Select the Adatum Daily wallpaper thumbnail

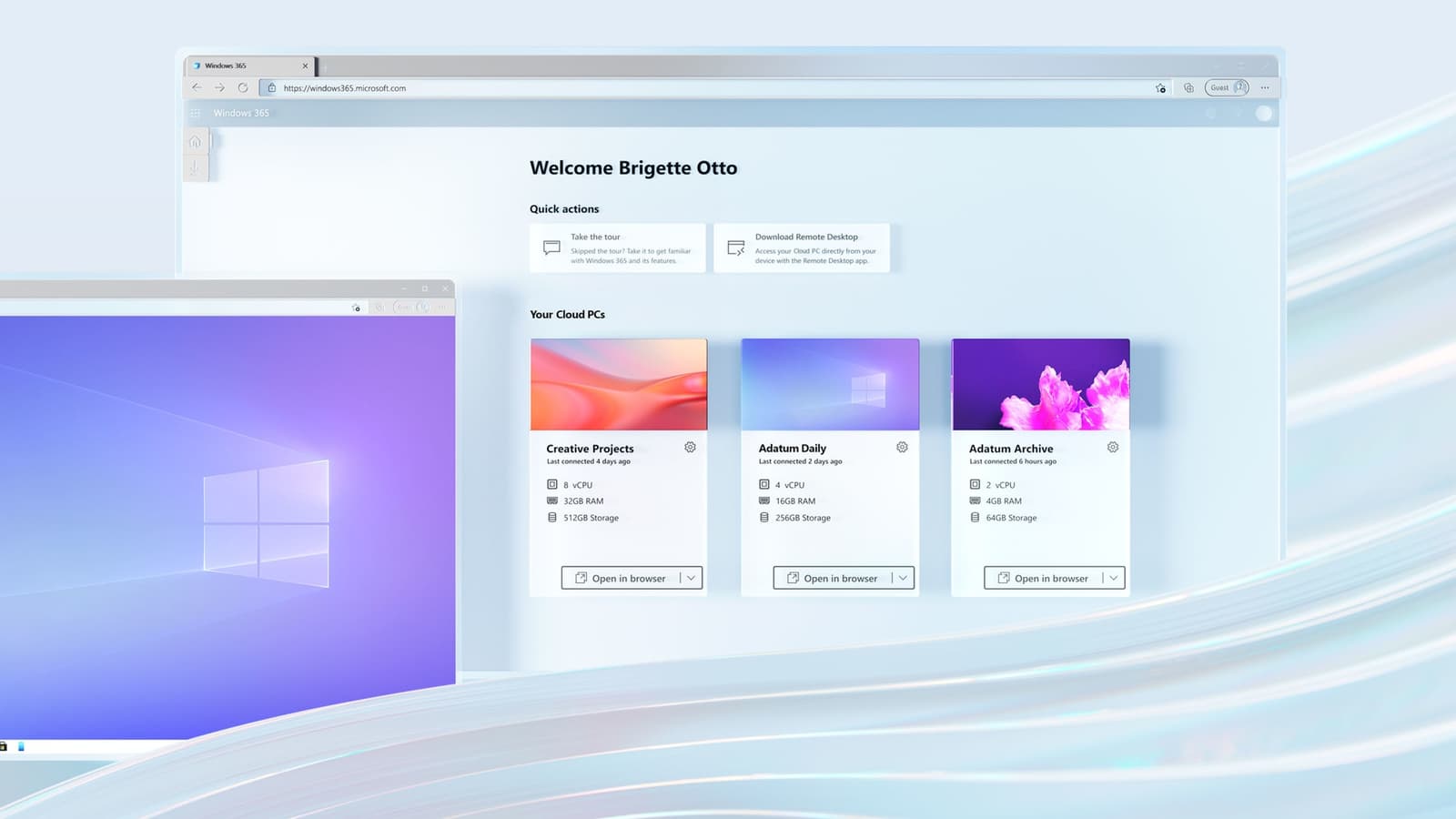(x=830, y=385)
